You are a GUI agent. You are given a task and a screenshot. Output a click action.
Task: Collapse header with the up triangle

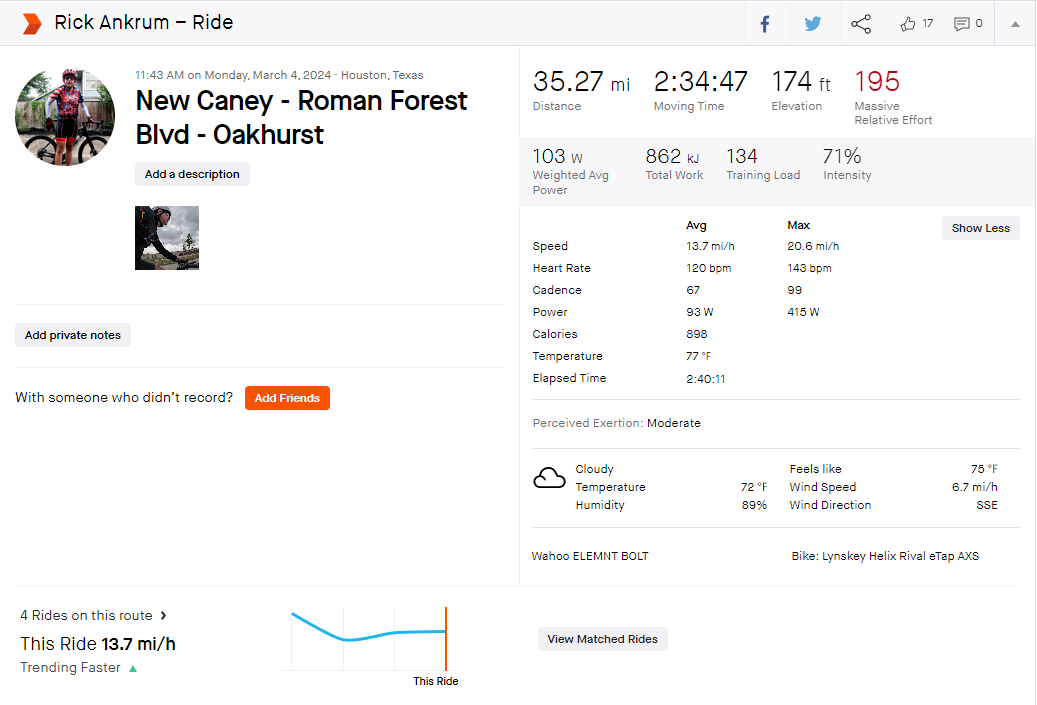point(1015,24)
